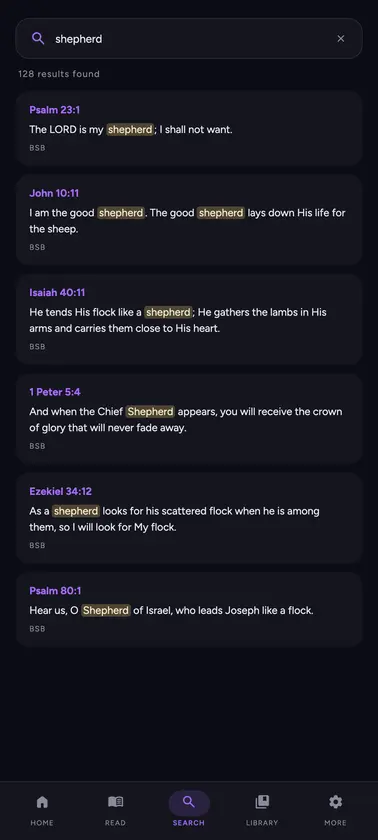Open the Read book icon
This screenshot has height=840, width=378.
[x=115, y=802]
